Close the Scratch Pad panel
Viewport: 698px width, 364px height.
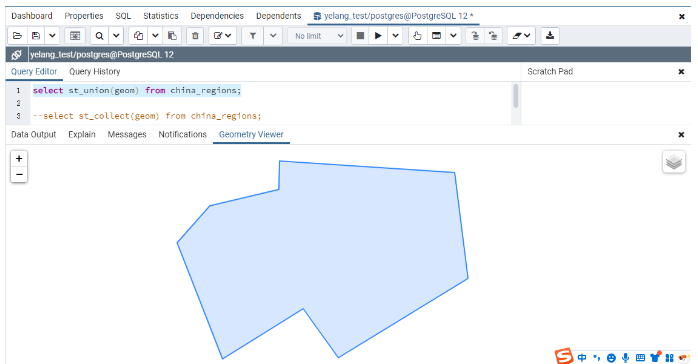(x=681, y=72)
